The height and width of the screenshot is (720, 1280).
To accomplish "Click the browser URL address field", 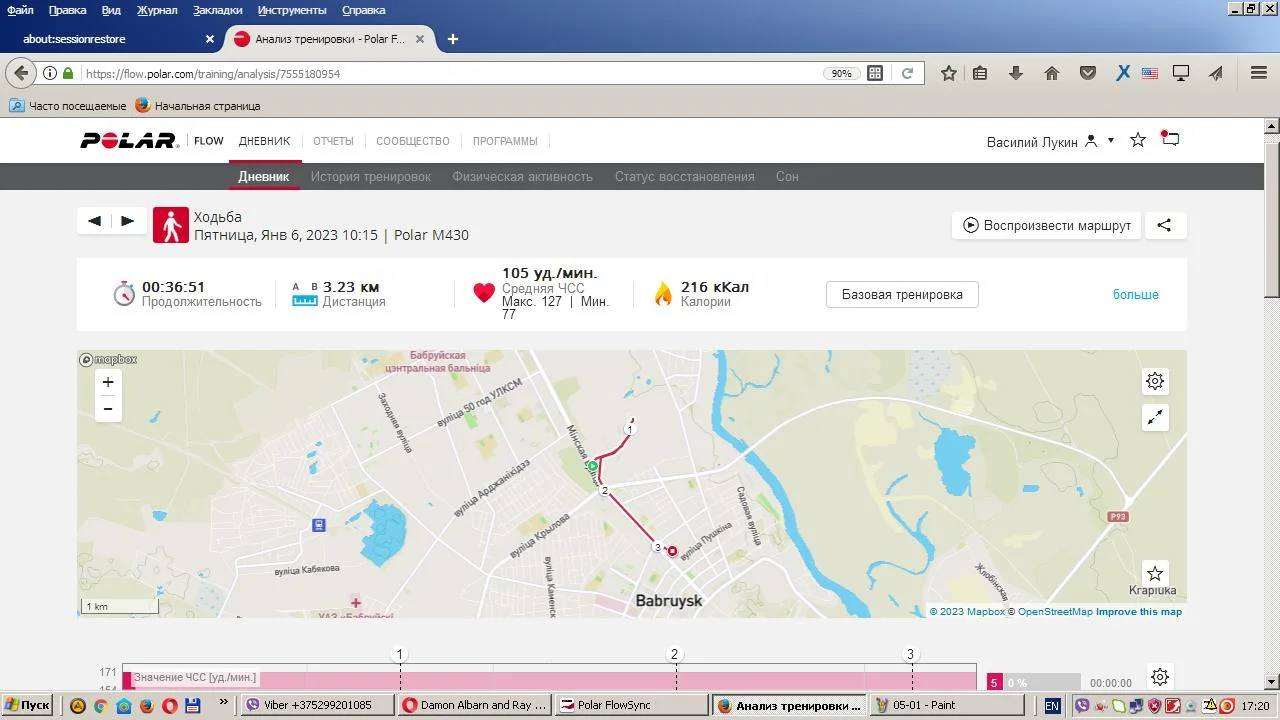I will point(450,74).
